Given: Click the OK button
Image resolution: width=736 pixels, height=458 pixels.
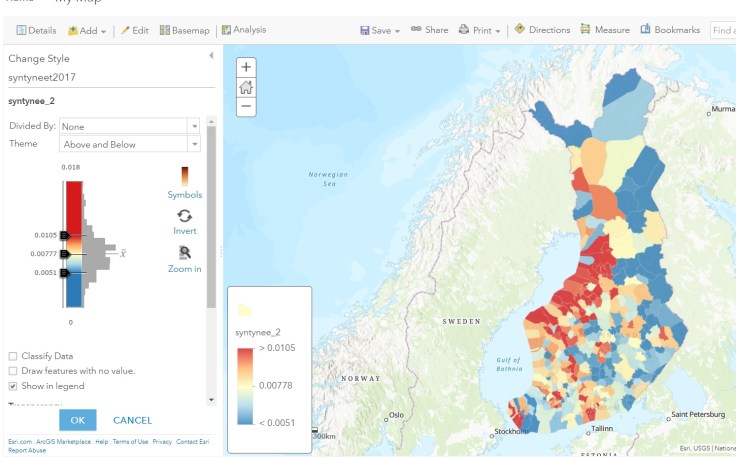Looking at the screenshot, I should (77, 420).
